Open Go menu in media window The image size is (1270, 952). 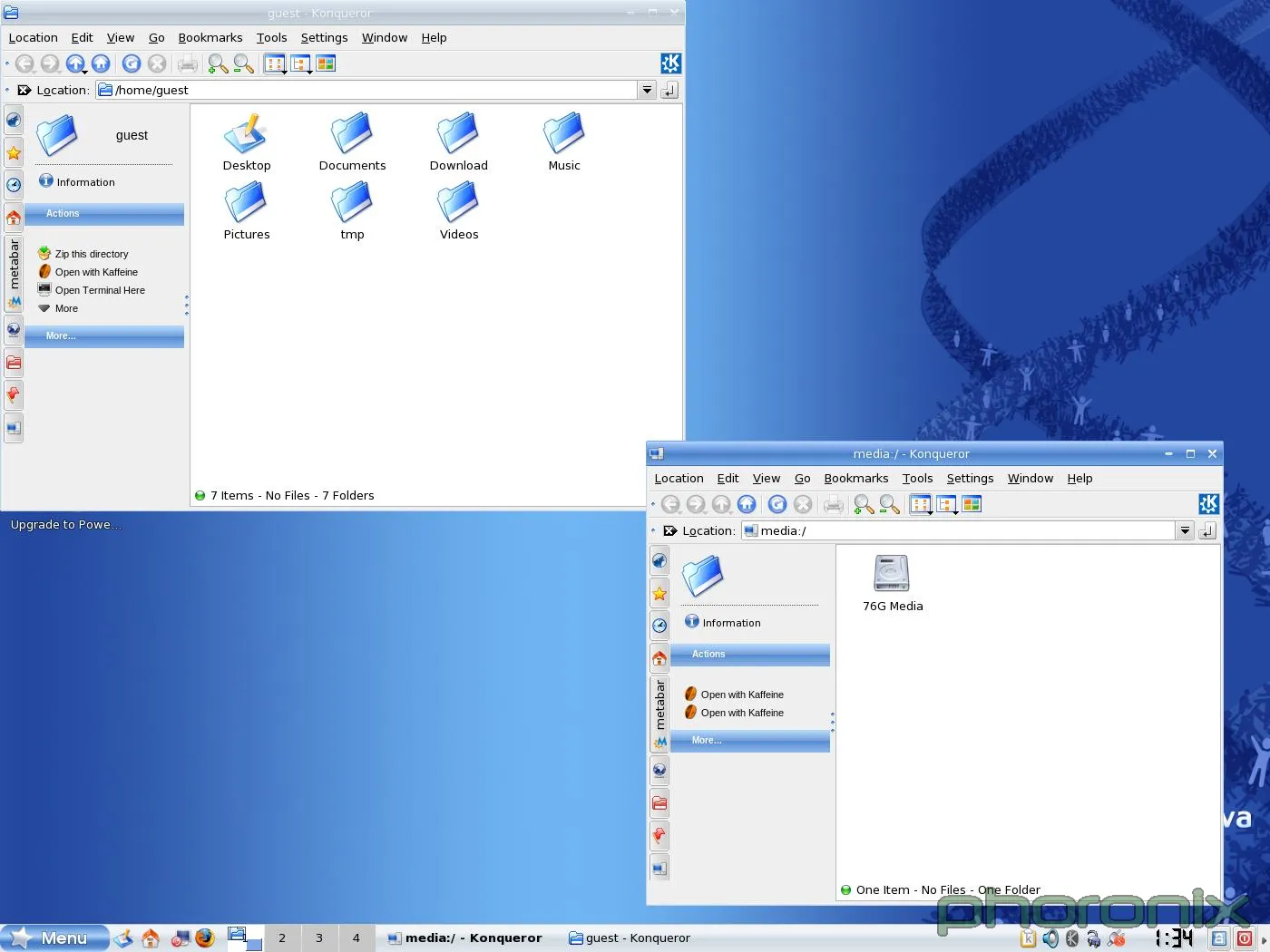pos(803,479)
